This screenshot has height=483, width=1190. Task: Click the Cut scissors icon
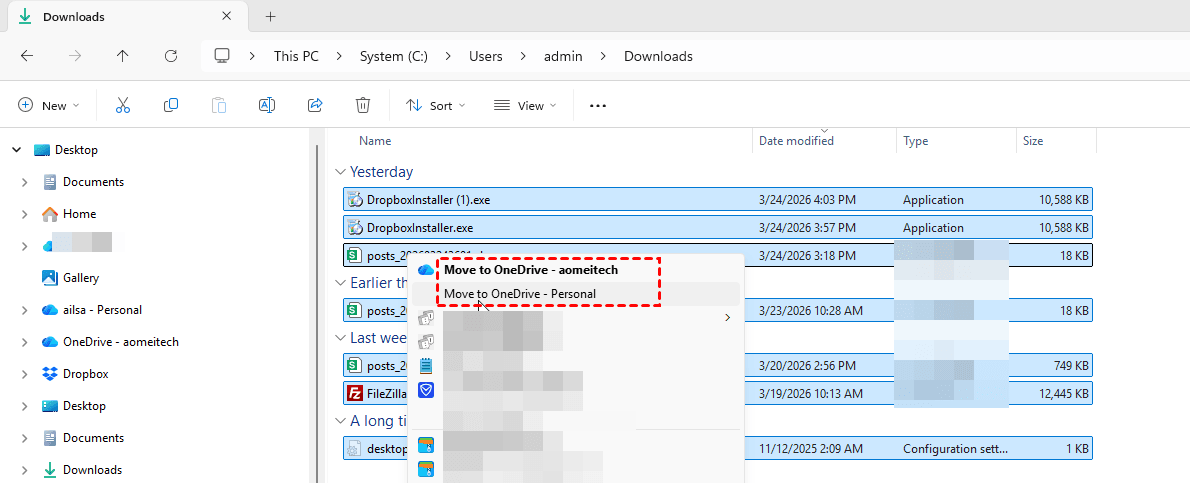[x=123, y=106]
